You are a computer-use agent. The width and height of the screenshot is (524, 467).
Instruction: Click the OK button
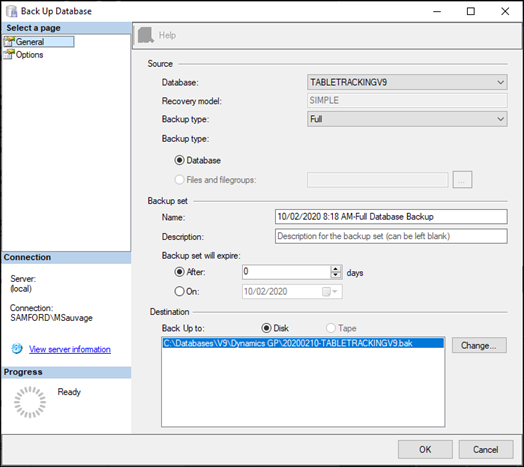click(425, 450)
